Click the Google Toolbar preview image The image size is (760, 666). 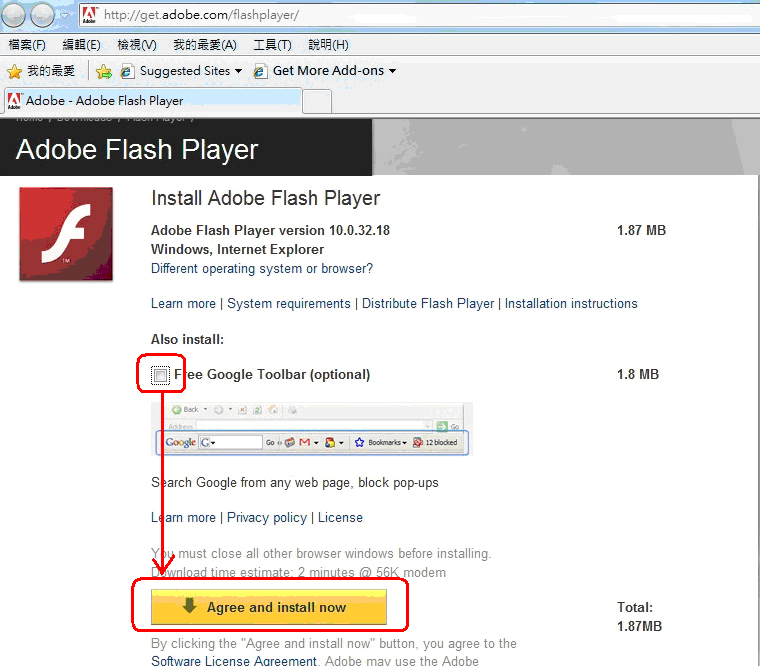[312, 429]
